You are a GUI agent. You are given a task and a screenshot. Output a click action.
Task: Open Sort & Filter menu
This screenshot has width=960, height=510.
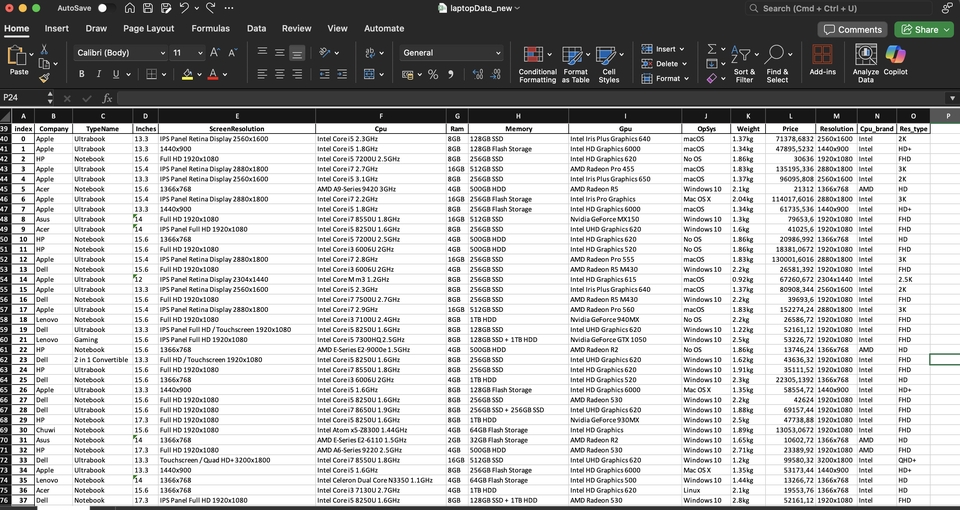[x=744, y=64]
